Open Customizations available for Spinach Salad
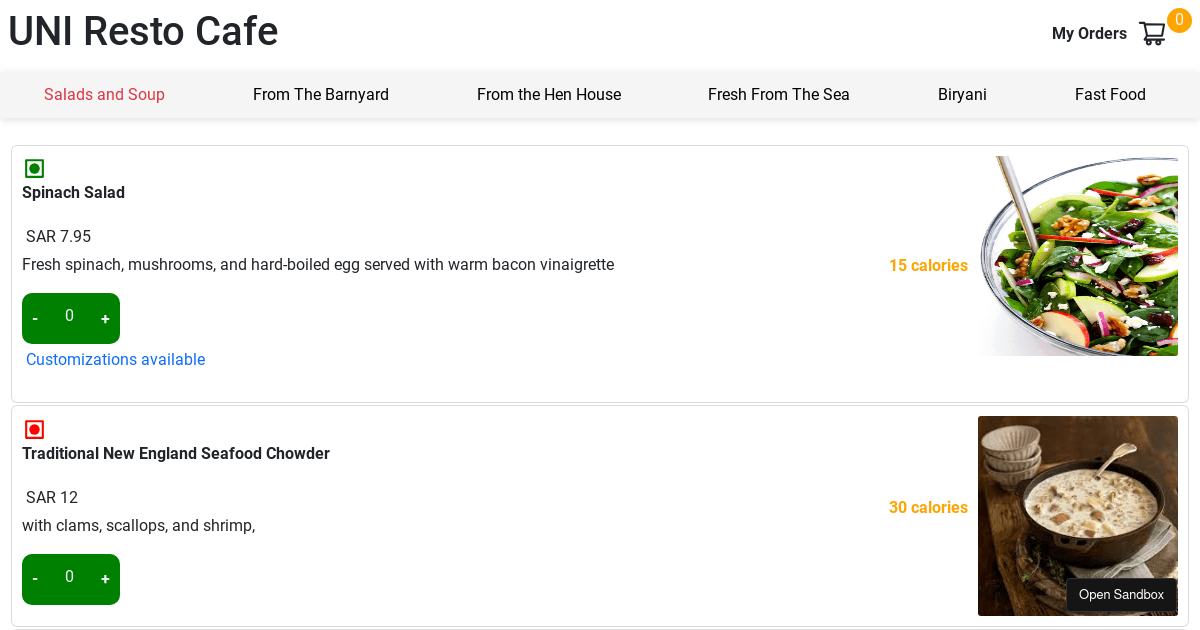 coord(115,359)
